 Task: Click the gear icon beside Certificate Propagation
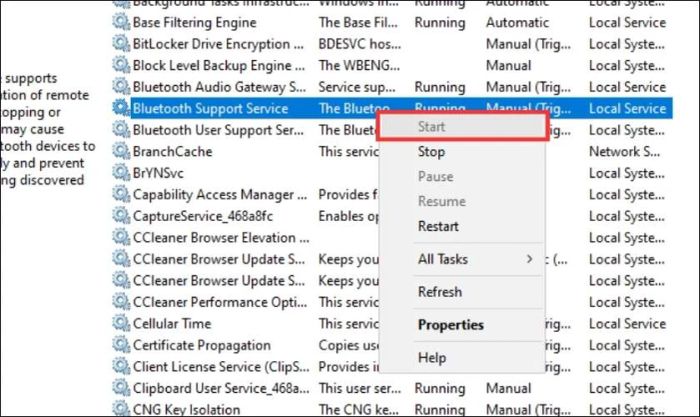(121, 344)
